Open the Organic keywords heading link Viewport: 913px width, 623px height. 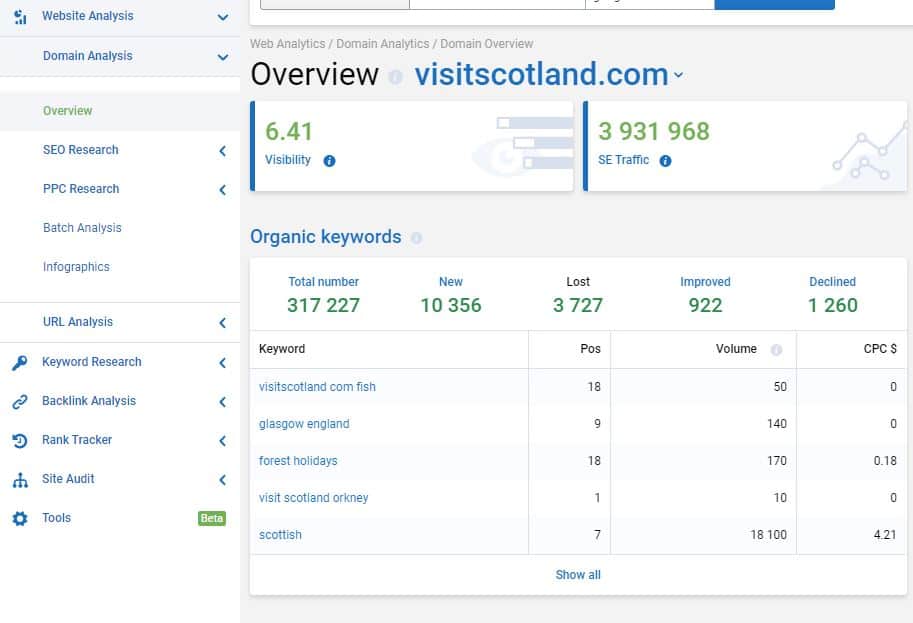pyautogui.click(x=325, y=237)
